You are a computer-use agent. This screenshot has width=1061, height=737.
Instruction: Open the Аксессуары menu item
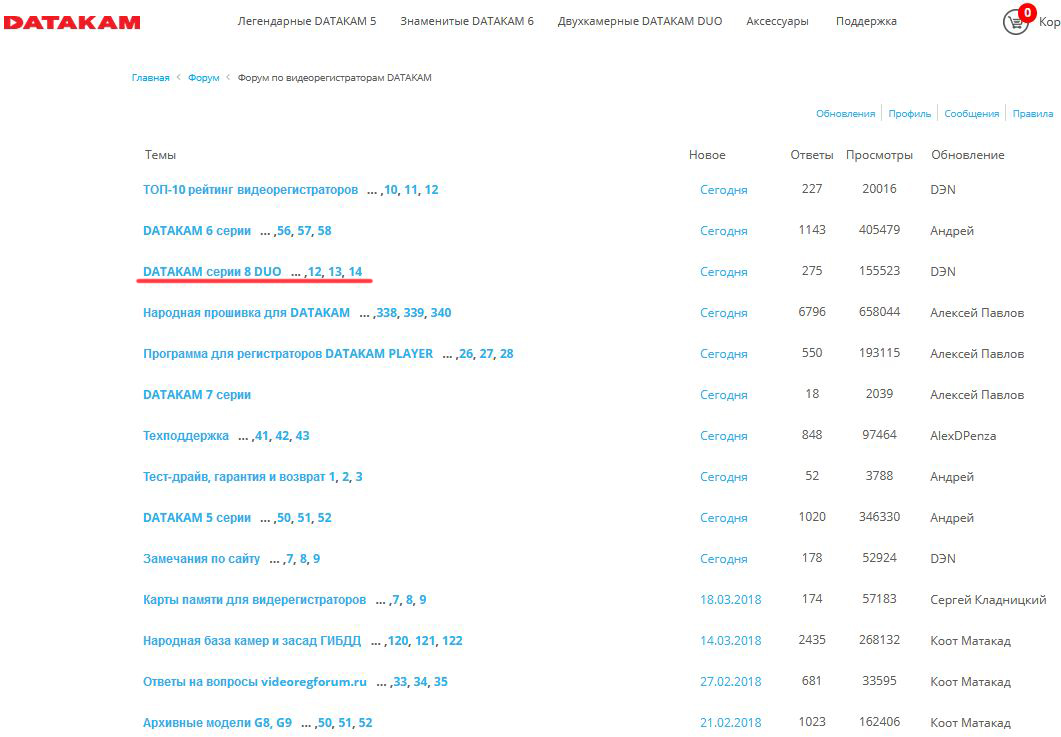(x=777, y=21)
